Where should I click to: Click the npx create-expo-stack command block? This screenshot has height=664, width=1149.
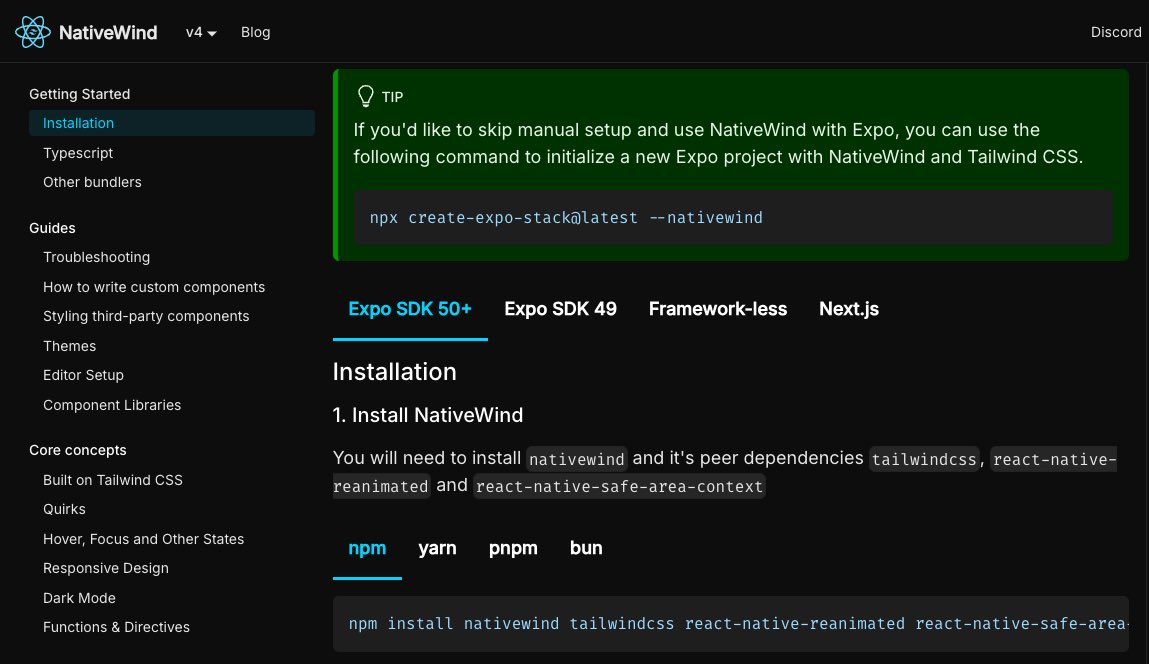[x=734, y=218]
